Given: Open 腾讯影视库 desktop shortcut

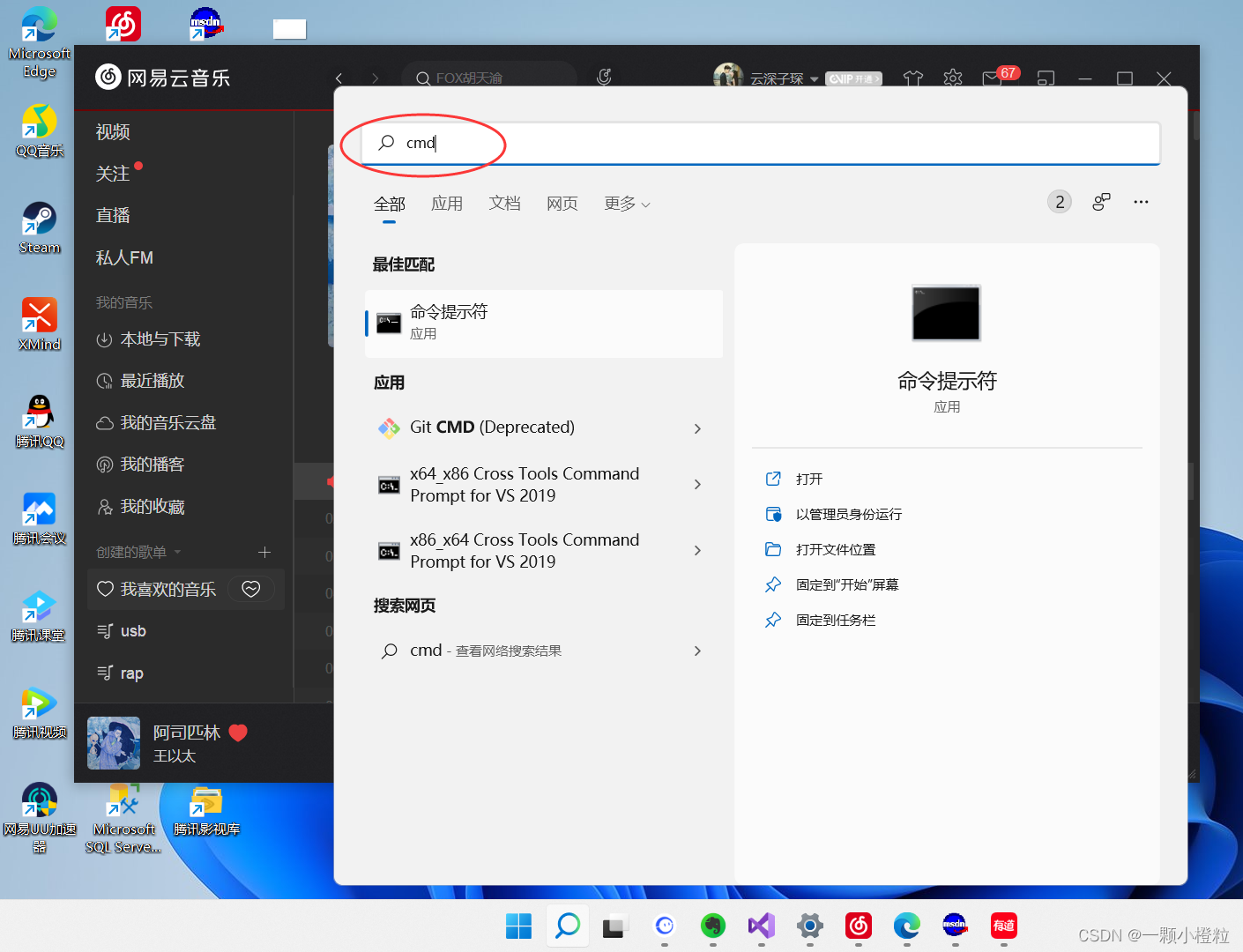Looking at the screenshot, I should coord(206,811).
